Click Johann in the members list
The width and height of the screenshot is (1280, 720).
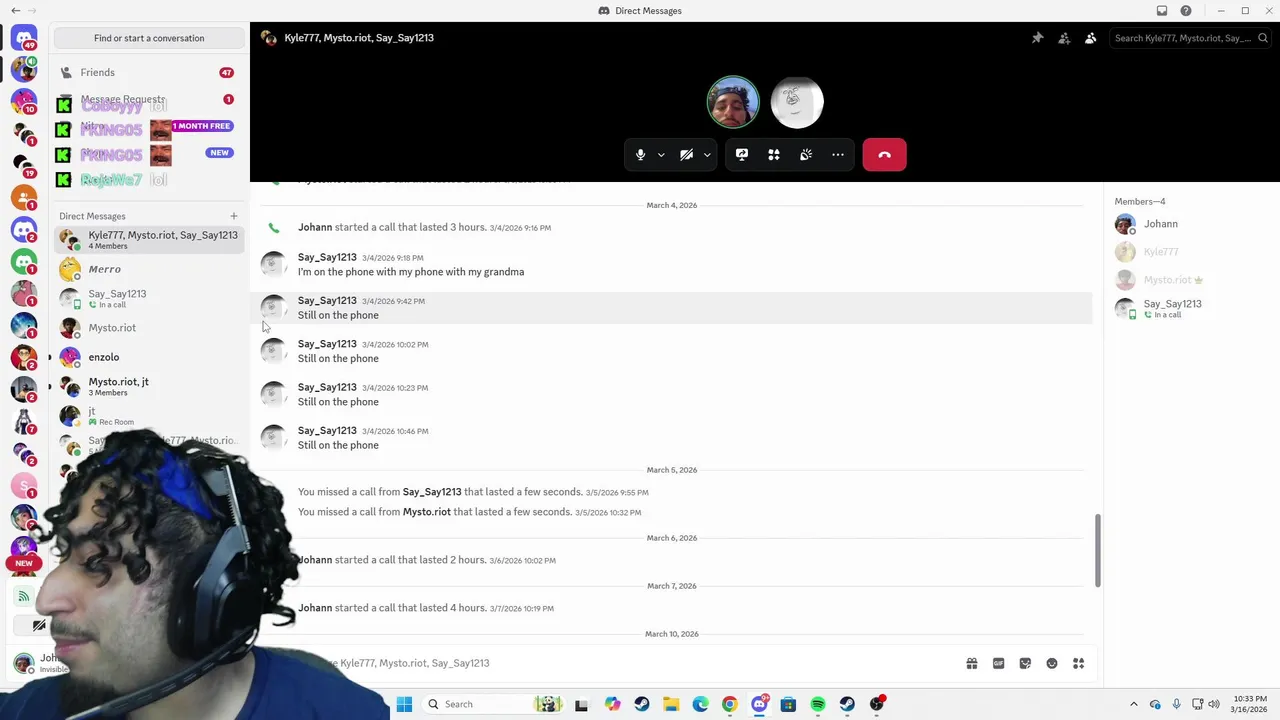pyautogui.click(x=1188, y=224)
